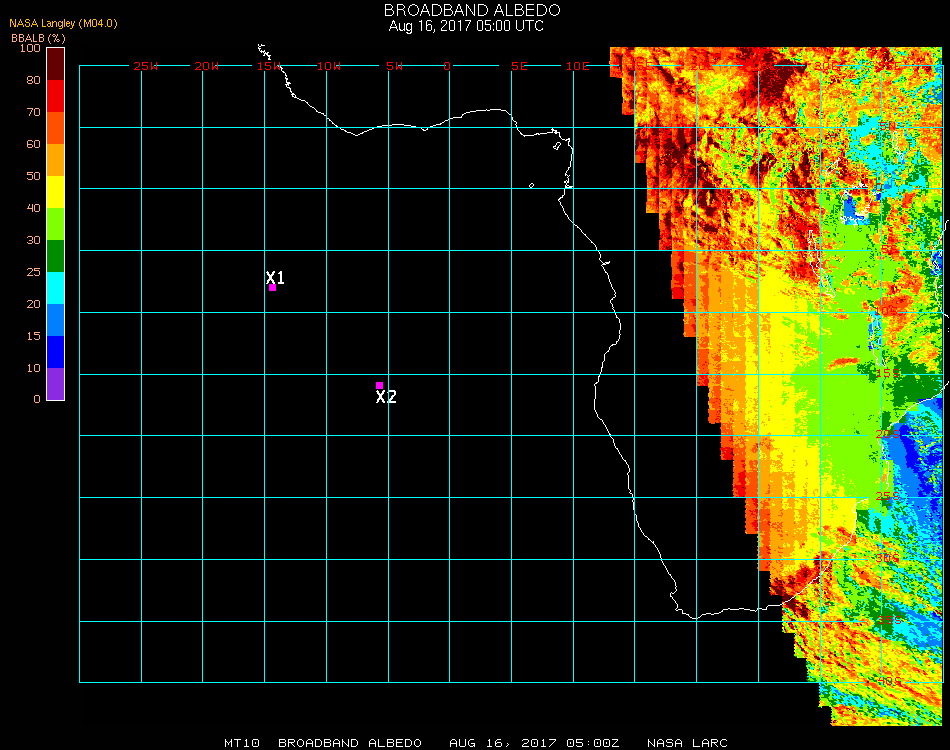Click the '25S' latitude label

tap(888, 496)
